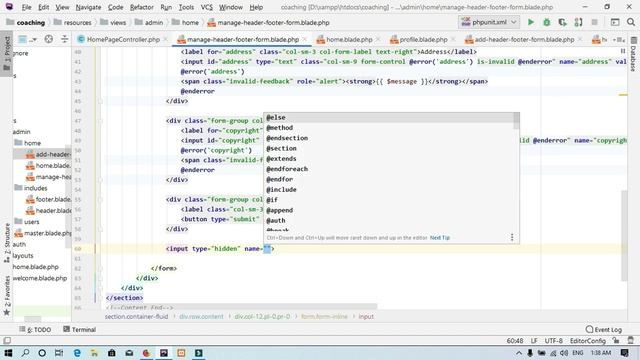Viewport: 640px width, 360px height.
Task: Show hidden editor tabs list
Action: (x=618, y=40)
